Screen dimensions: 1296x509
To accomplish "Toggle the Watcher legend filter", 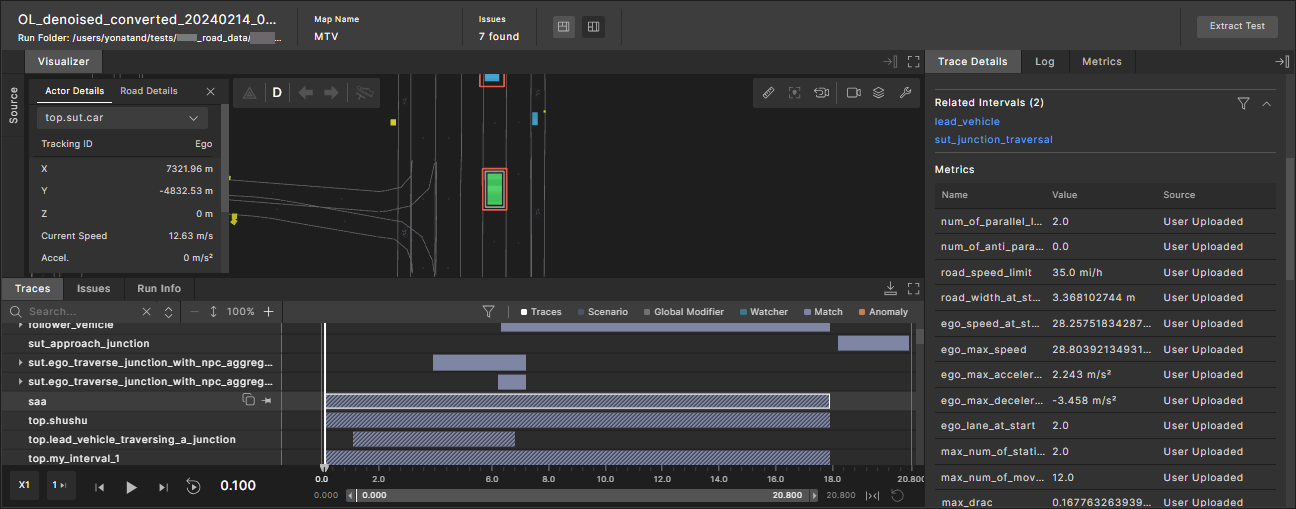I will click(763, 312).
